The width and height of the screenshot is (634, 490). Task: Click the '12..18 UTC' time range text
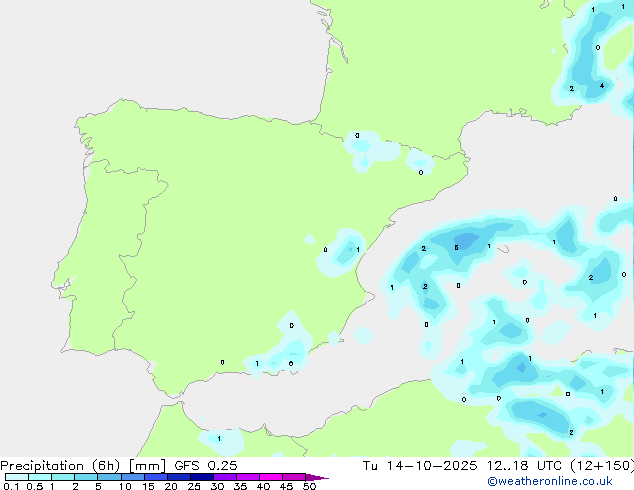tap(524, 466)
